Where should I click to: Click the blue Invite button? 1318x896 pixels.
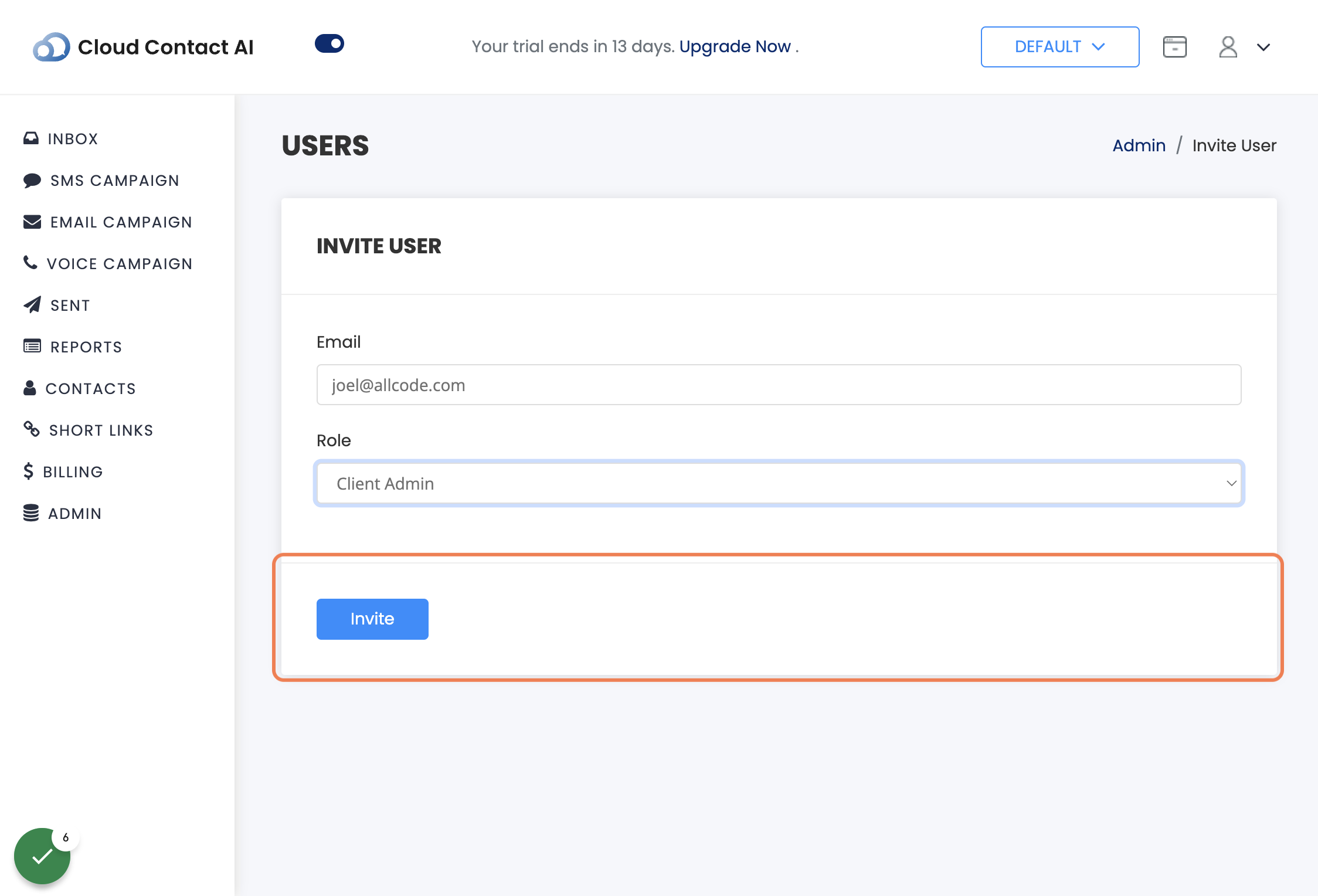tap(372, 619)
